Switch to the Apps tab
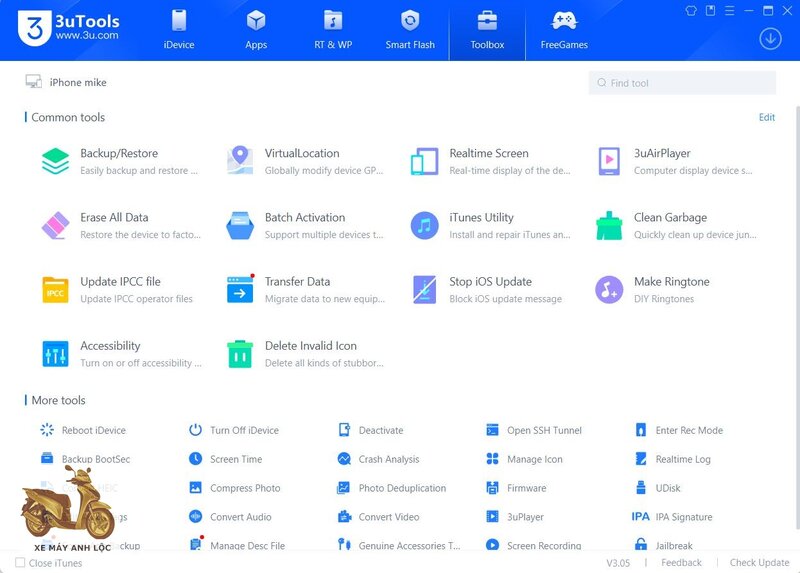 (x=256, y=30)
